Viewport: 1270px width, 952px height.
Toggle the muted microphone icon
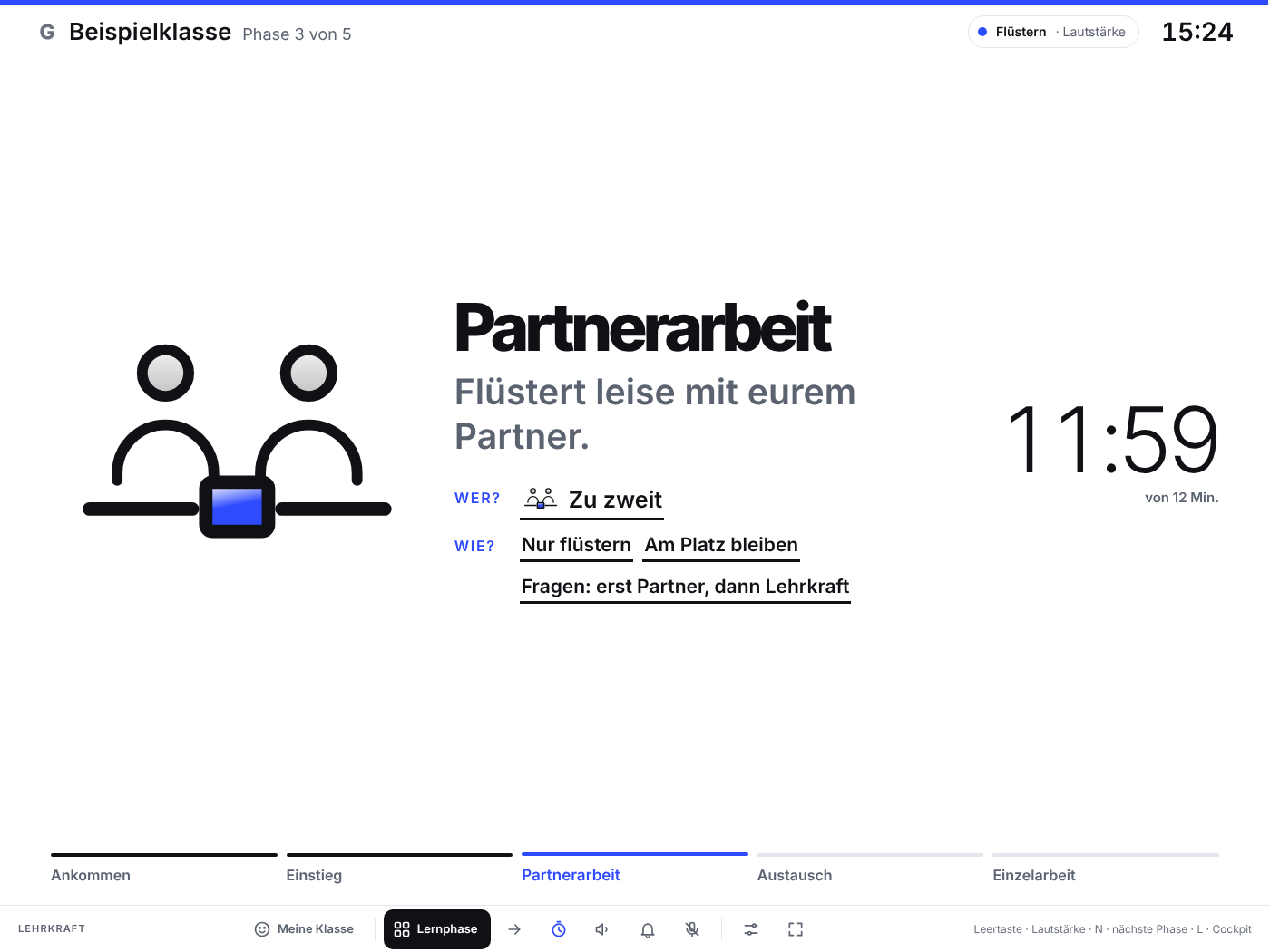coord(692,929)
